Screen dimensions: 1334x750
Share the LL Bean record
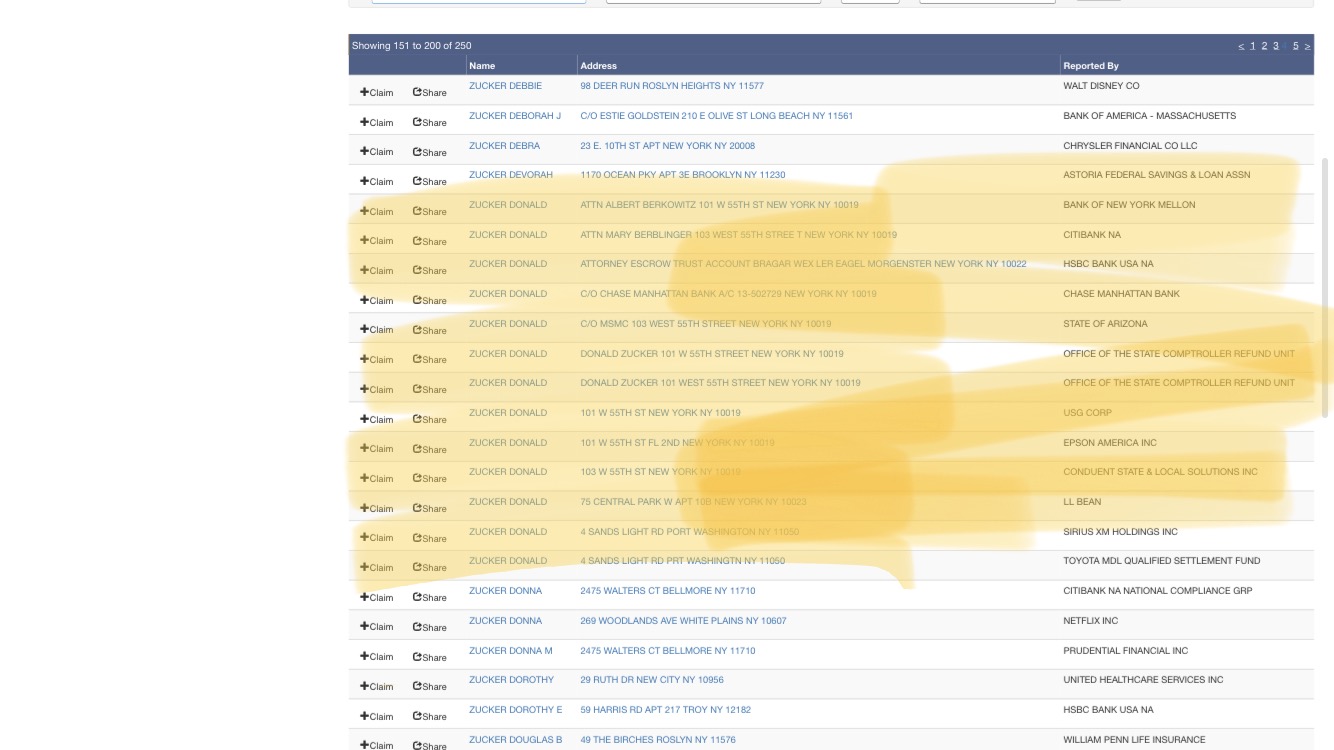coord(430,508)
